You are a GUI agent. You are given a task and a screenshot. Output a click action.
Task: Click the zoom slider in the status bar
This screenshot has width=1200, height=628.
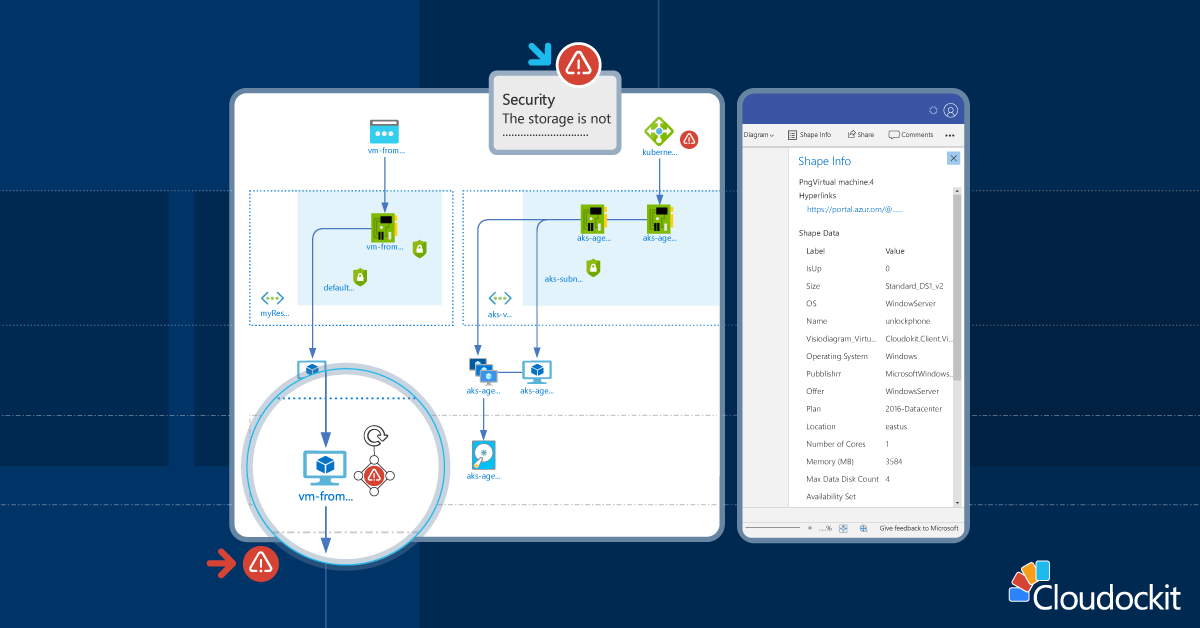(773, 527)
